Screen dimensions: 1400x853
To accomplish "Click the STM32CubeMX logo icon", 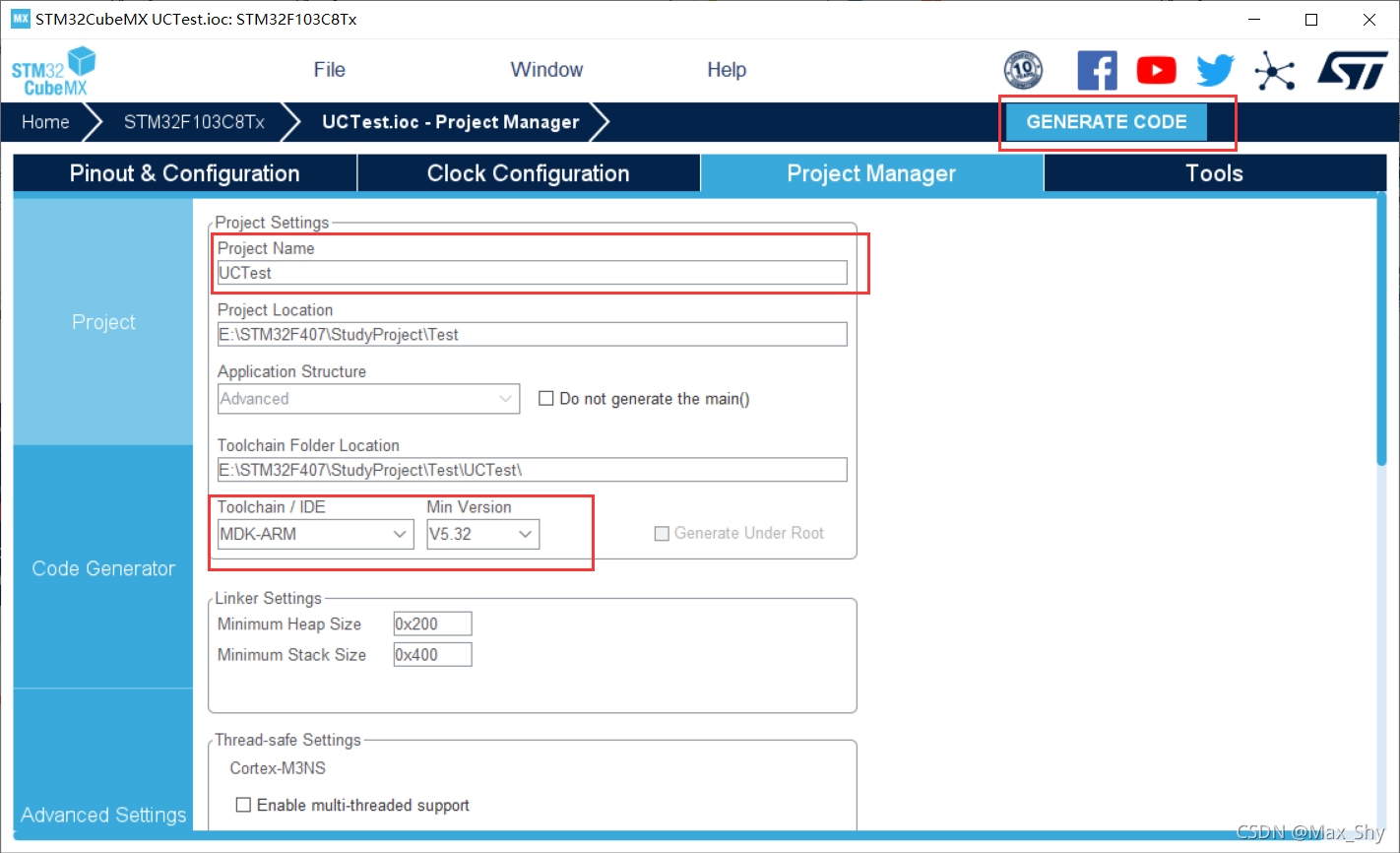I will click(x=54, y=71).
